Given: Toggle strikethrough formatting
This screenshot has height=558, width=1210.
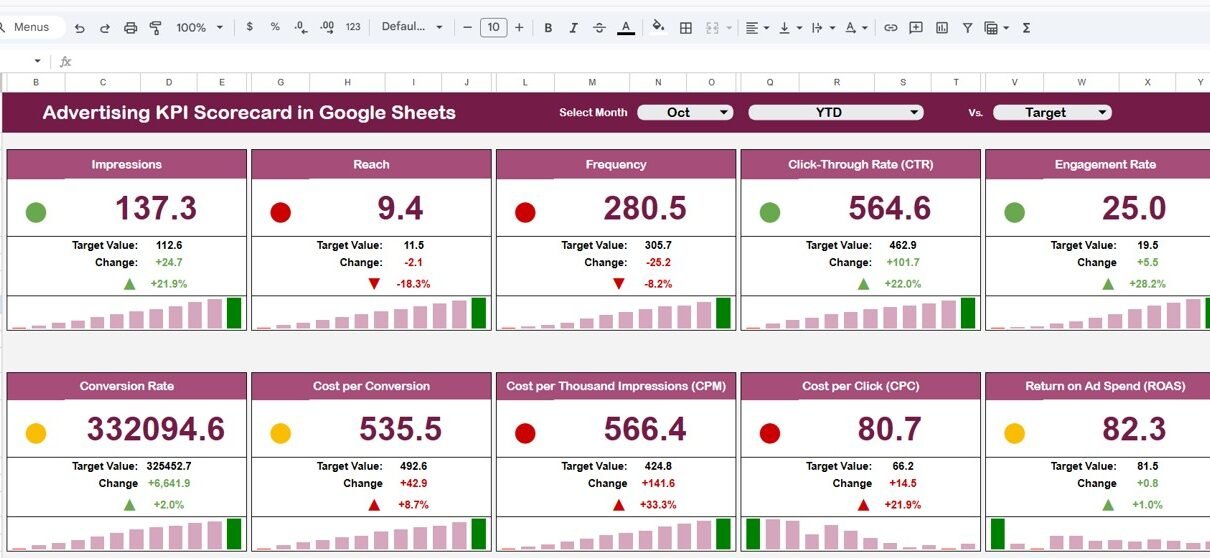Looking at the screenshot, I should (x=599, y=28).
